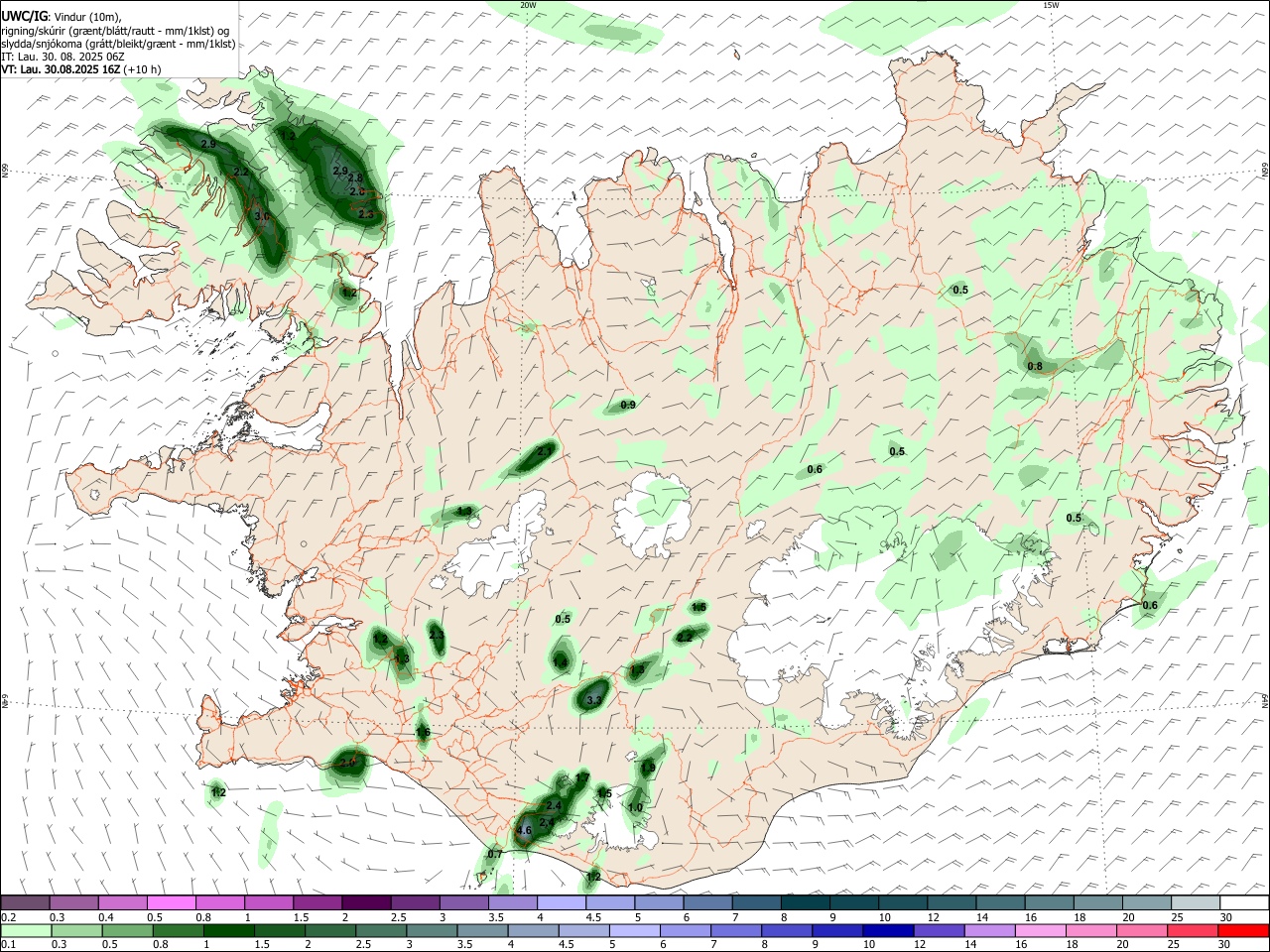The image size is (1270, 952).
Task: Select the 'slydda/snjókoma' legend description line
Action: [118, 44]
